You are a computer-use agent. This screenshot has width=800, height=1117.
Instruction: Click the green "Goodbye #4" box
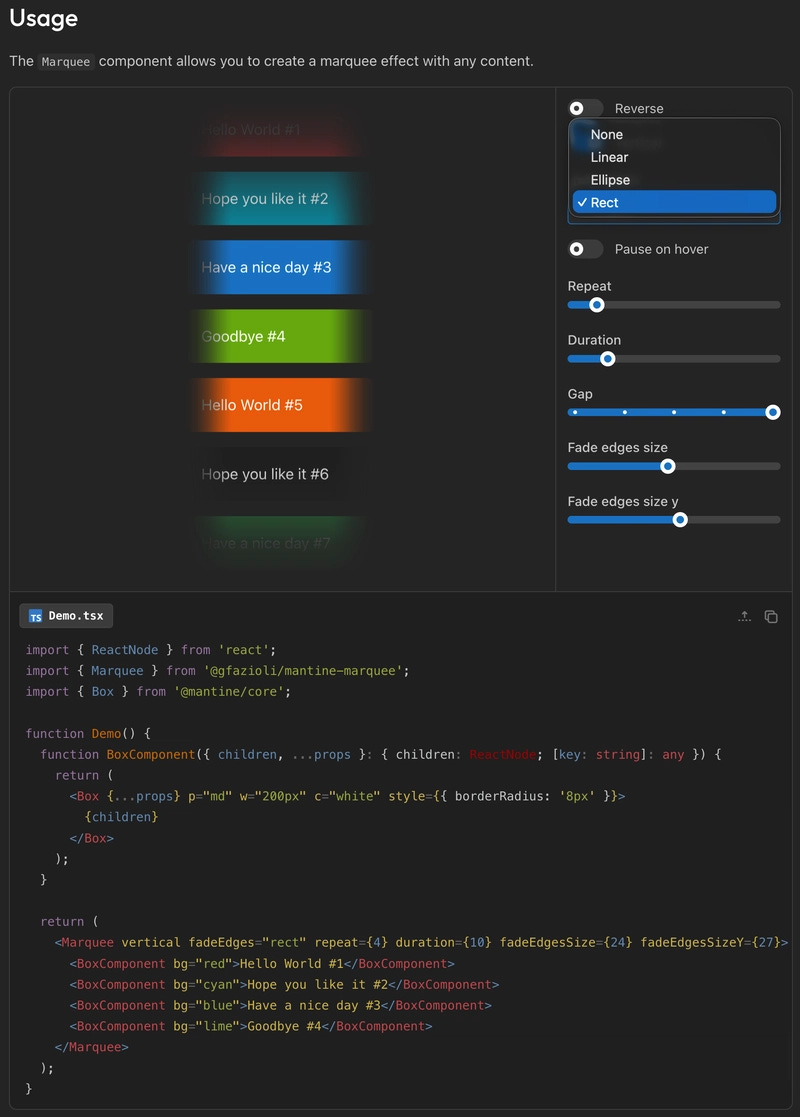(x=280, y=336)
